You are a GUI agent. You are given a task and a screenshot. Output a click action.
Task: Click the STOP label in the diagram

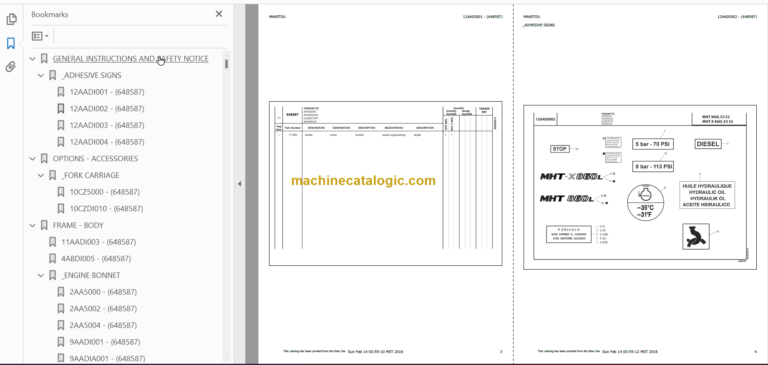[x=560, y=148]
